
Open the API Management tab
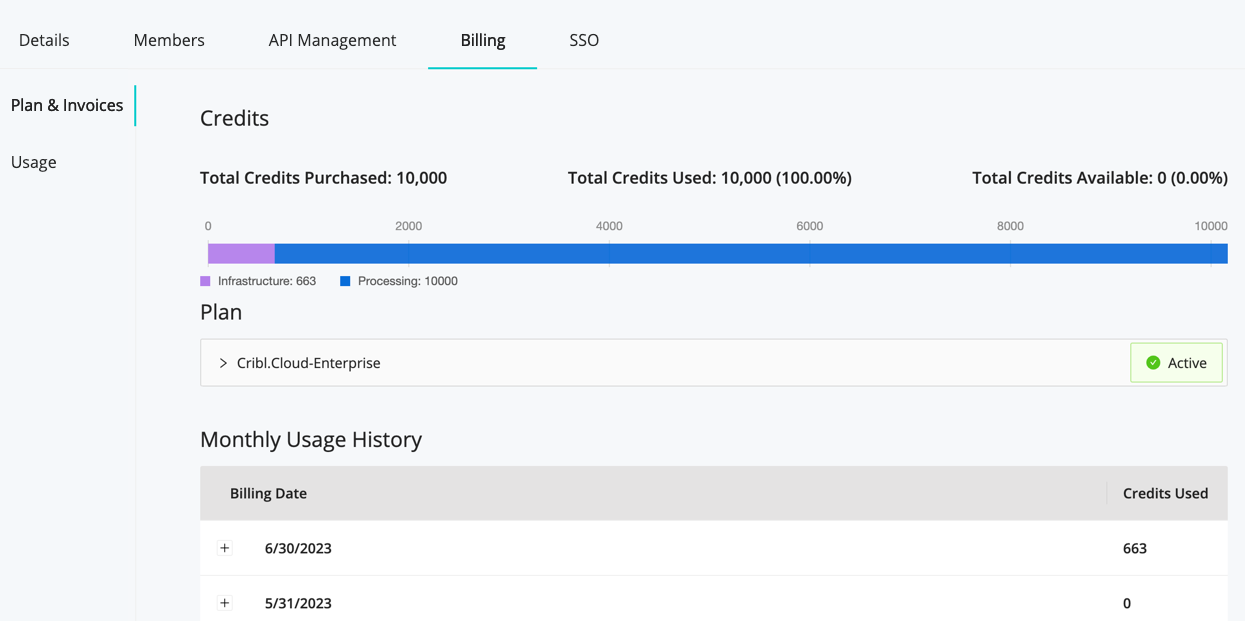point(332,40)
